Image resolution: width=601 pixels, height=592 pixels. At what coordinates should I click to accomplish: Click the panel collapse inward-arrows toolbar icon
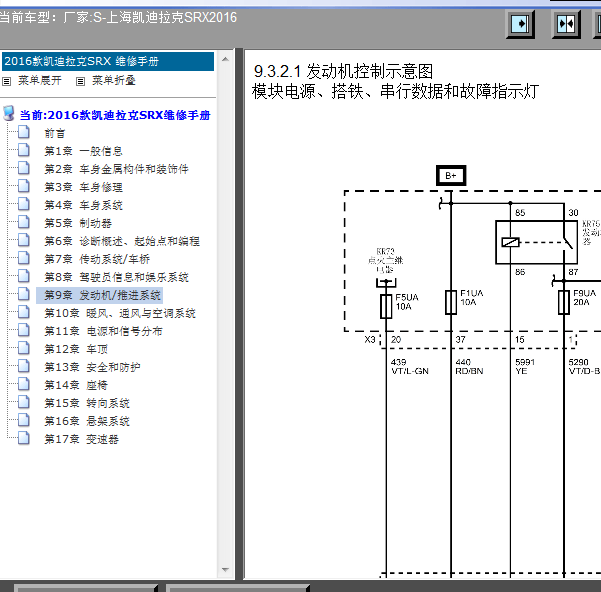566,24
